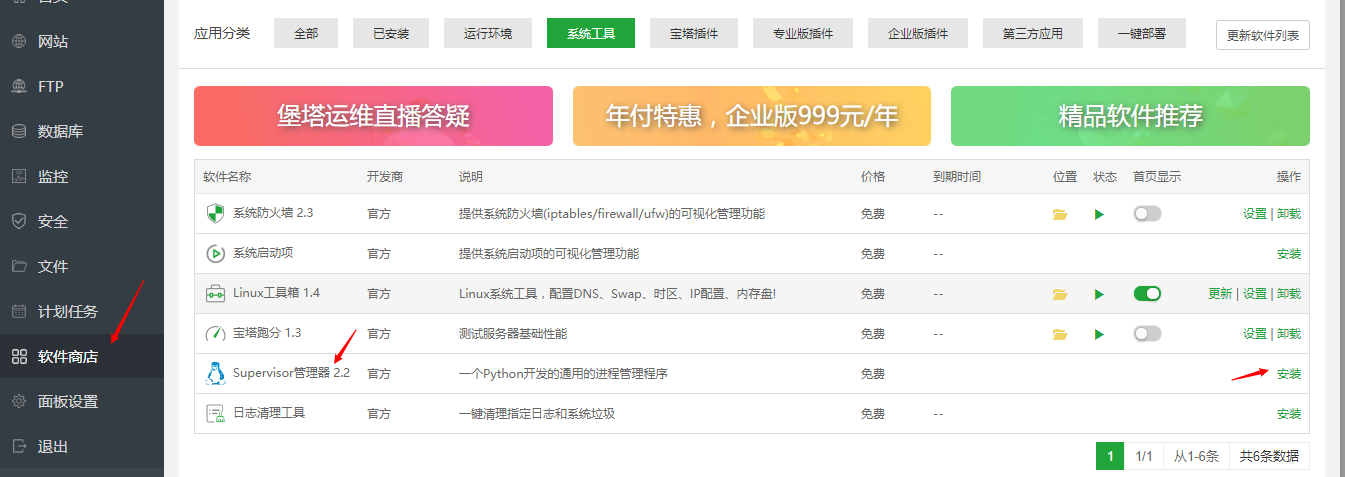
Task: Select the 系统工具 category tab
Action: coord(591,33)
